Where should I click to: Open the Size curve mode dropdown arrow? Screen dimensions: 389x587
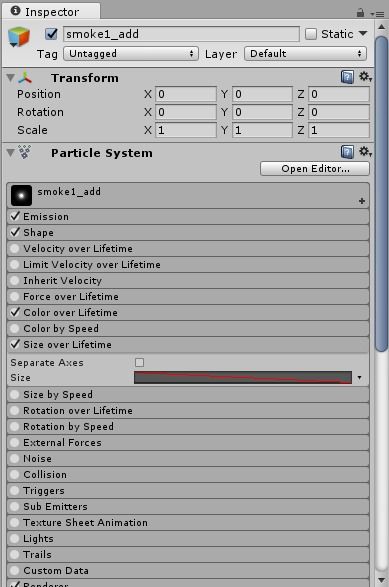coord(359,378)
